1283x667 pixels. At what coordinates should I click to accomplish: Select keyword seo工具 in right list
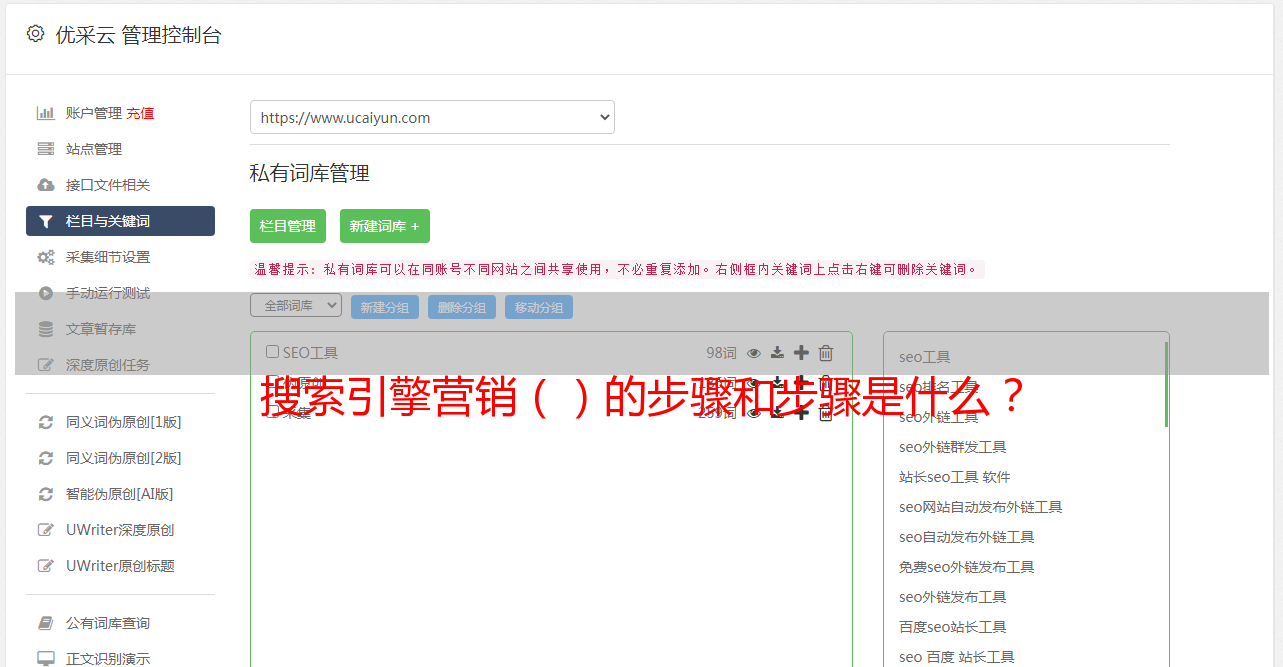[x=925, y=357]
